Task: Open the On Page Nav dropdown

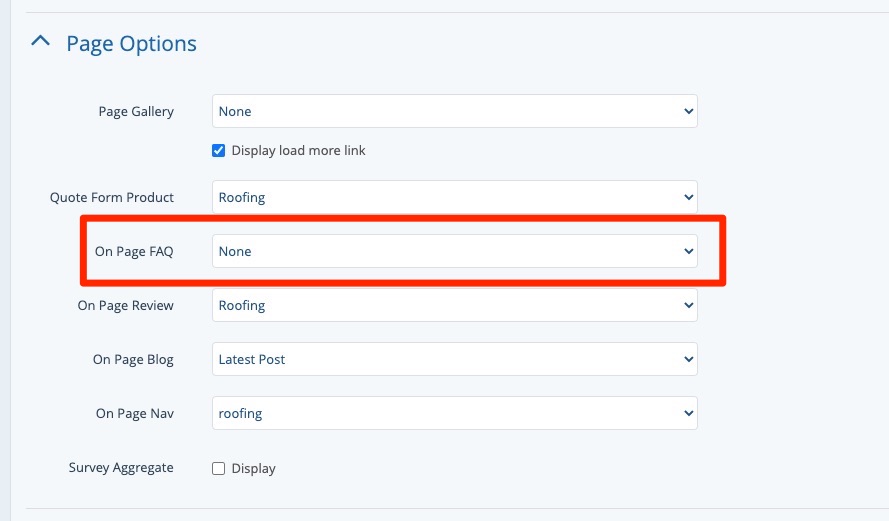Action: click(454, 413)
